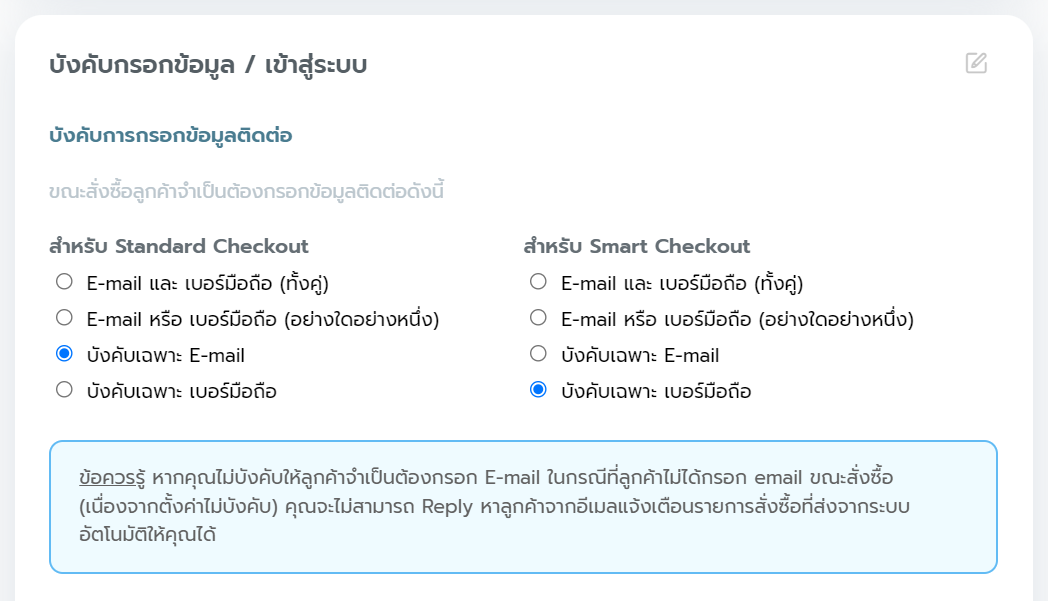Click the 'บังคับการกรอกข้อมูลติดต่อ' section heading
This screenshot has width=1048, height=601.
(x=170, y=135)
